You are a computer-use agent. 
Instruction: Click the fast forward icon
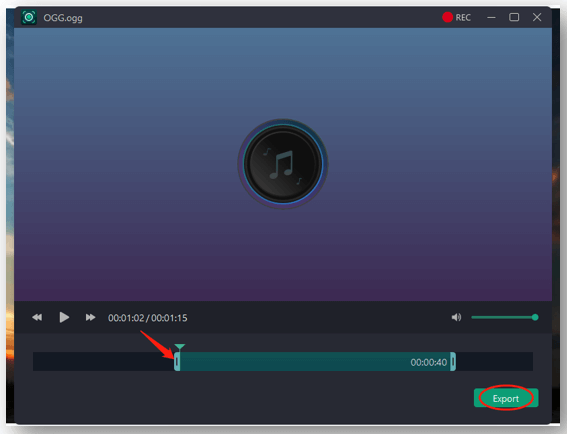[90, 318]
